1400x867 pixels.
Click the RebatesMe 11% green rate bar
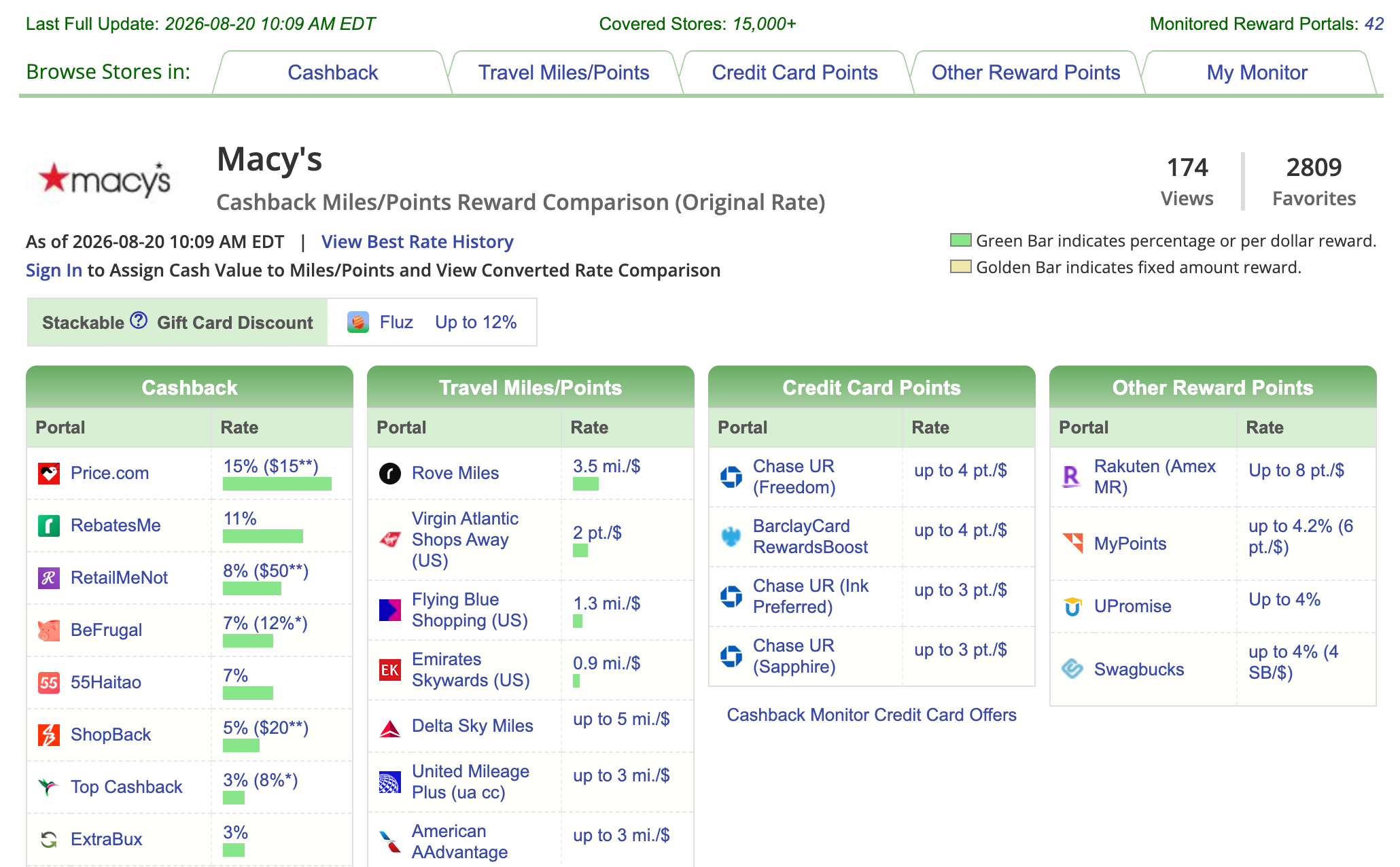pos(262,536)
